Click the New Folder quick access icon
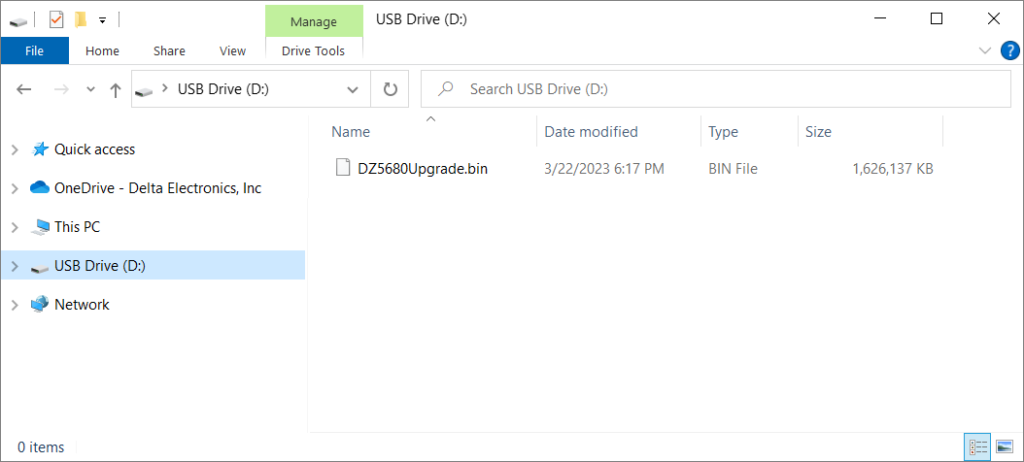1024x462 pixels. (80, 20)
